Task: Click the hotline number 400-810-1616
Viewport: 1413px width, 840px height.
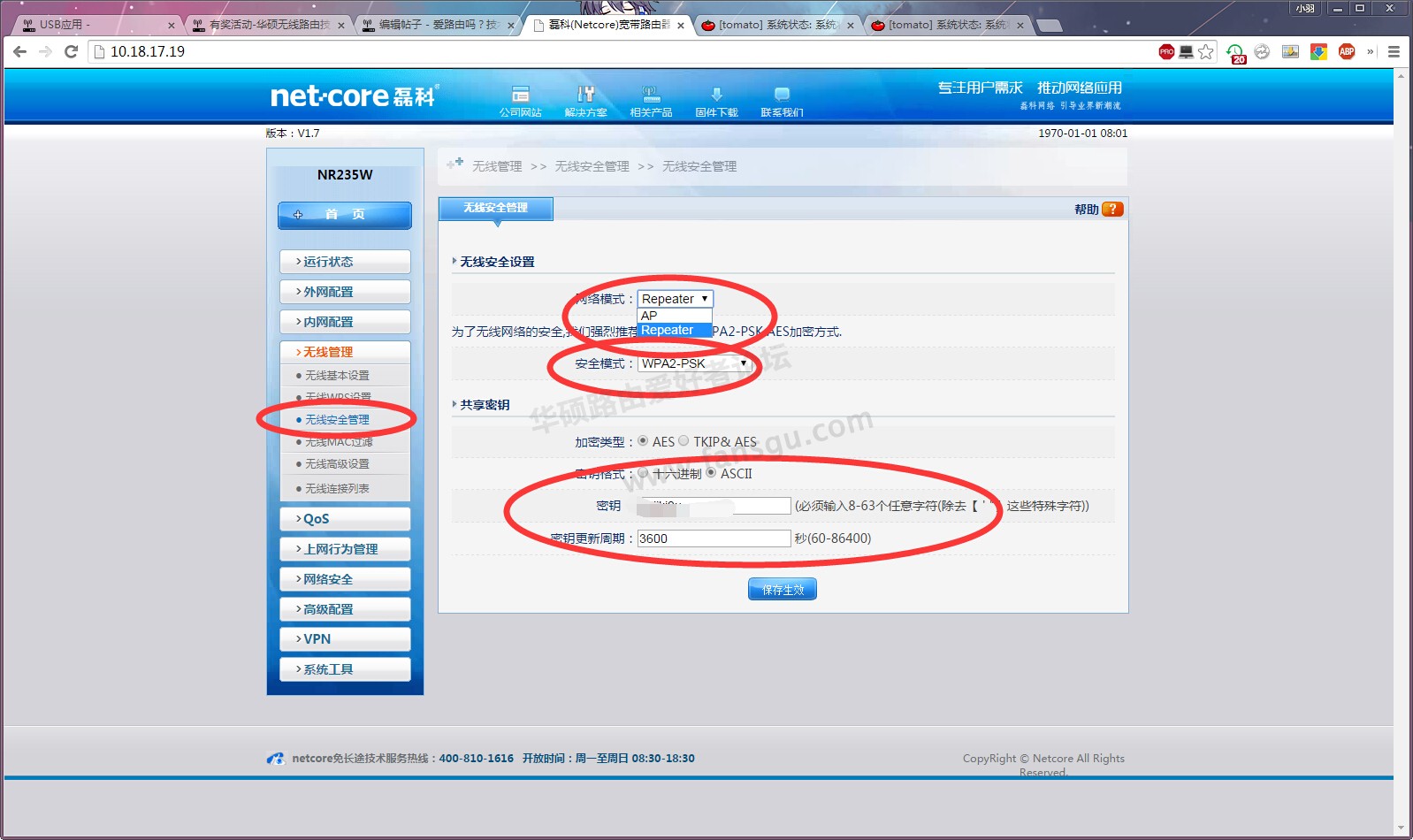Action: (x=477, y=759)
